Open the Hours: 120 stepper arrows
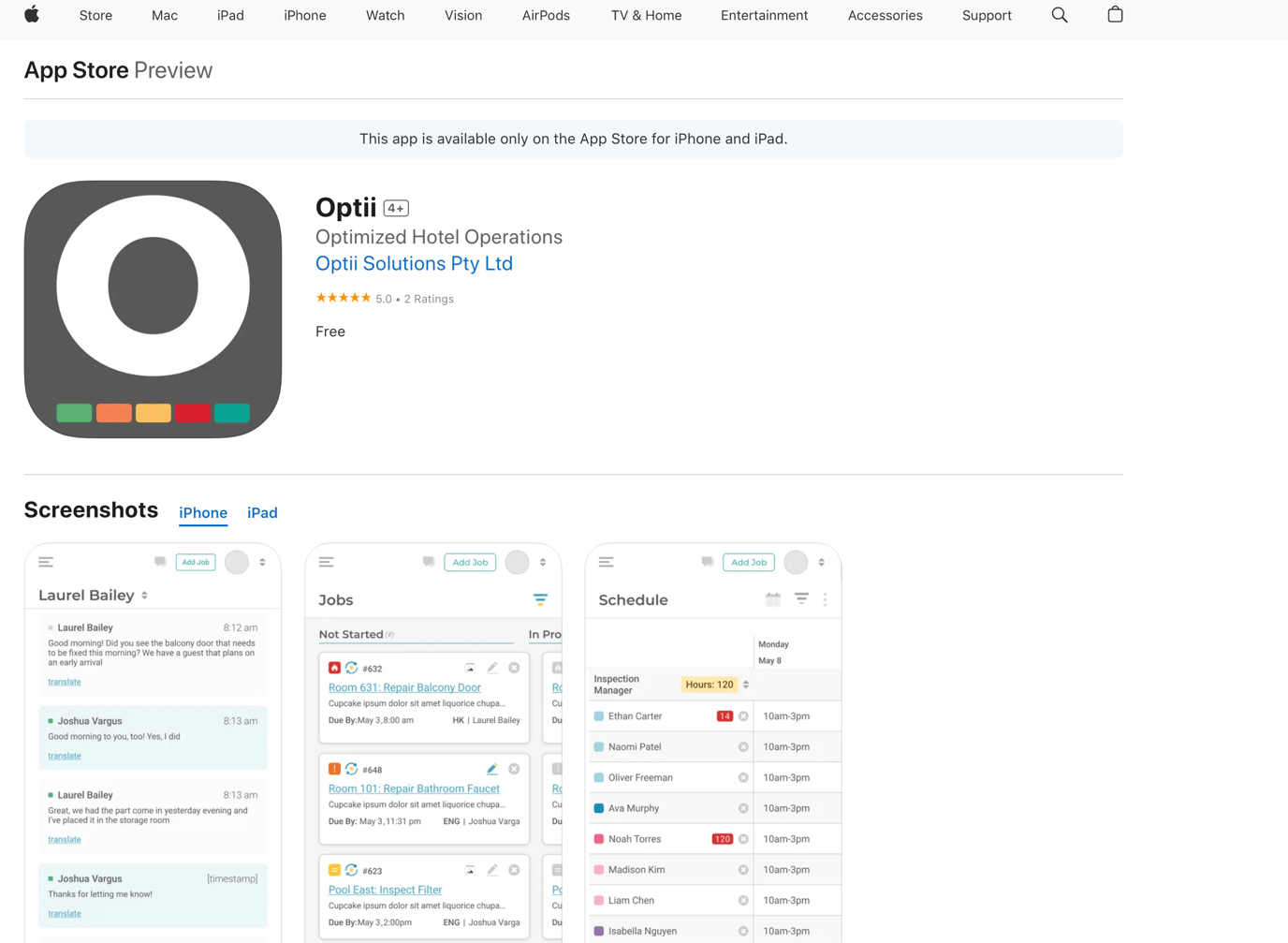 click(x=745, y=684)
